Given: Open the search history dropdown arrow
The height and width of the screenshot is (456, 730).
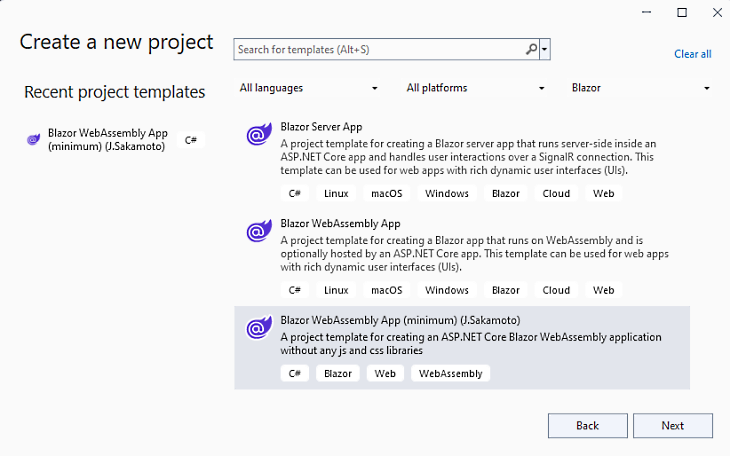Looking at the screenshot, I should click(545, 49).
